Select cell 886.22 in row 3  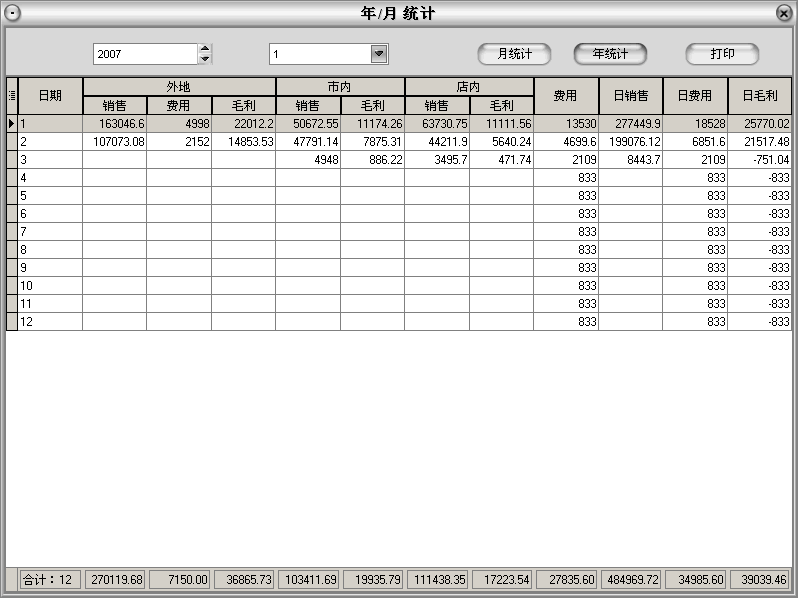pyautogui.click(x=373, y=160)
